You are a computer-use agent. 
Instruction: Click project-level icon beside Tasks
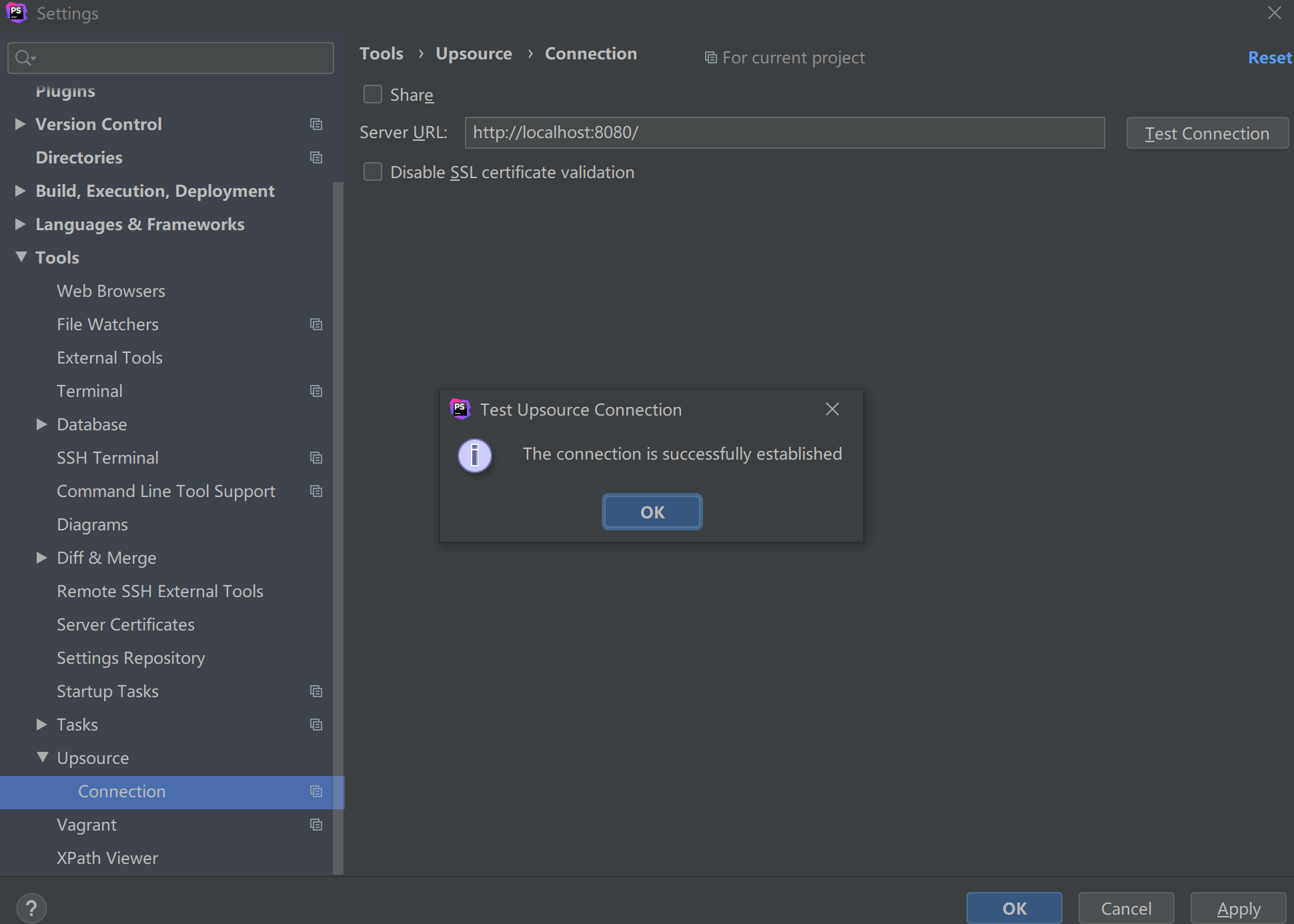pos(316,725)
